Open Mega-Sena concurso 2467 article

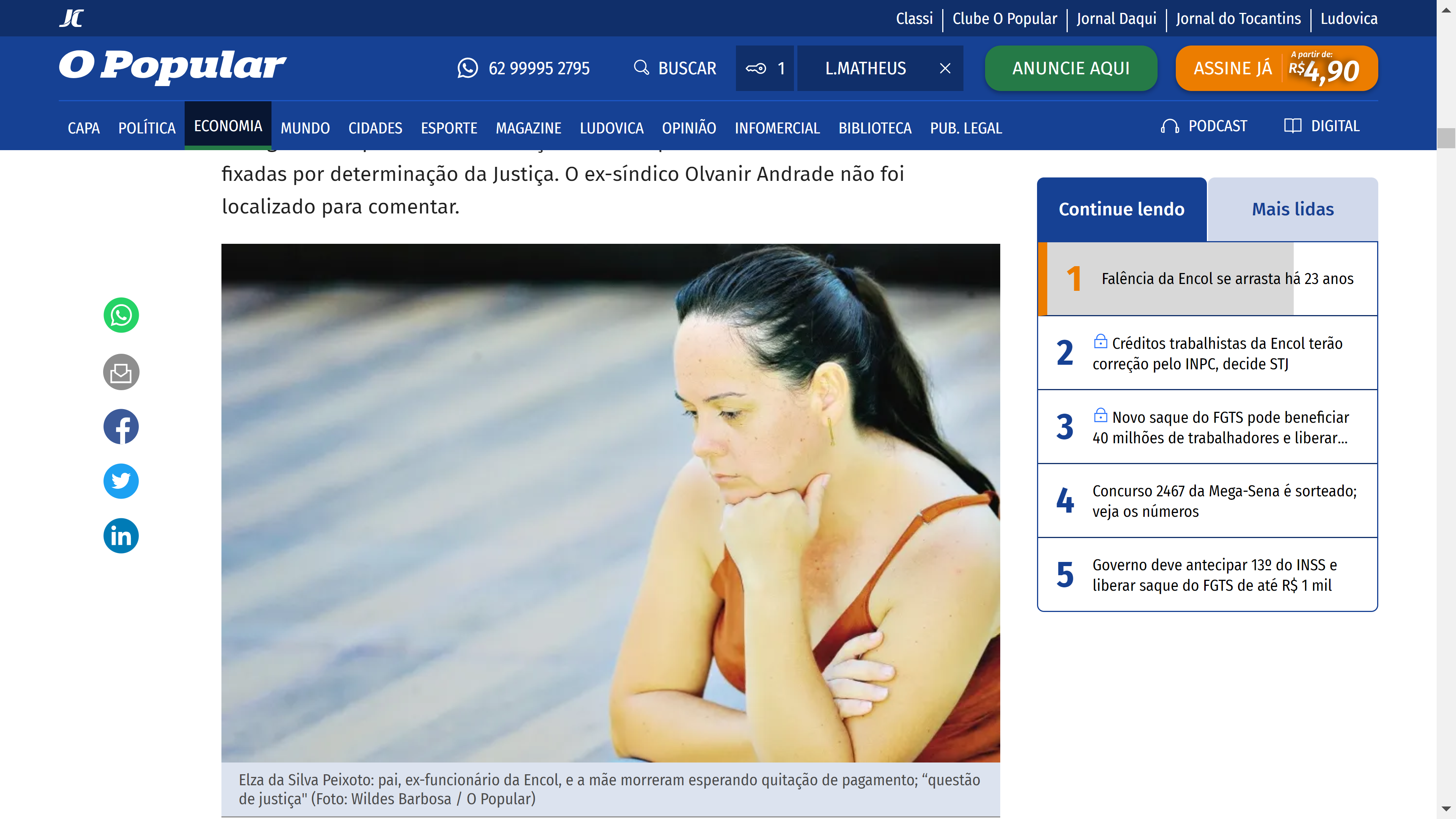pyautogui.click(x=1224, y=501)
